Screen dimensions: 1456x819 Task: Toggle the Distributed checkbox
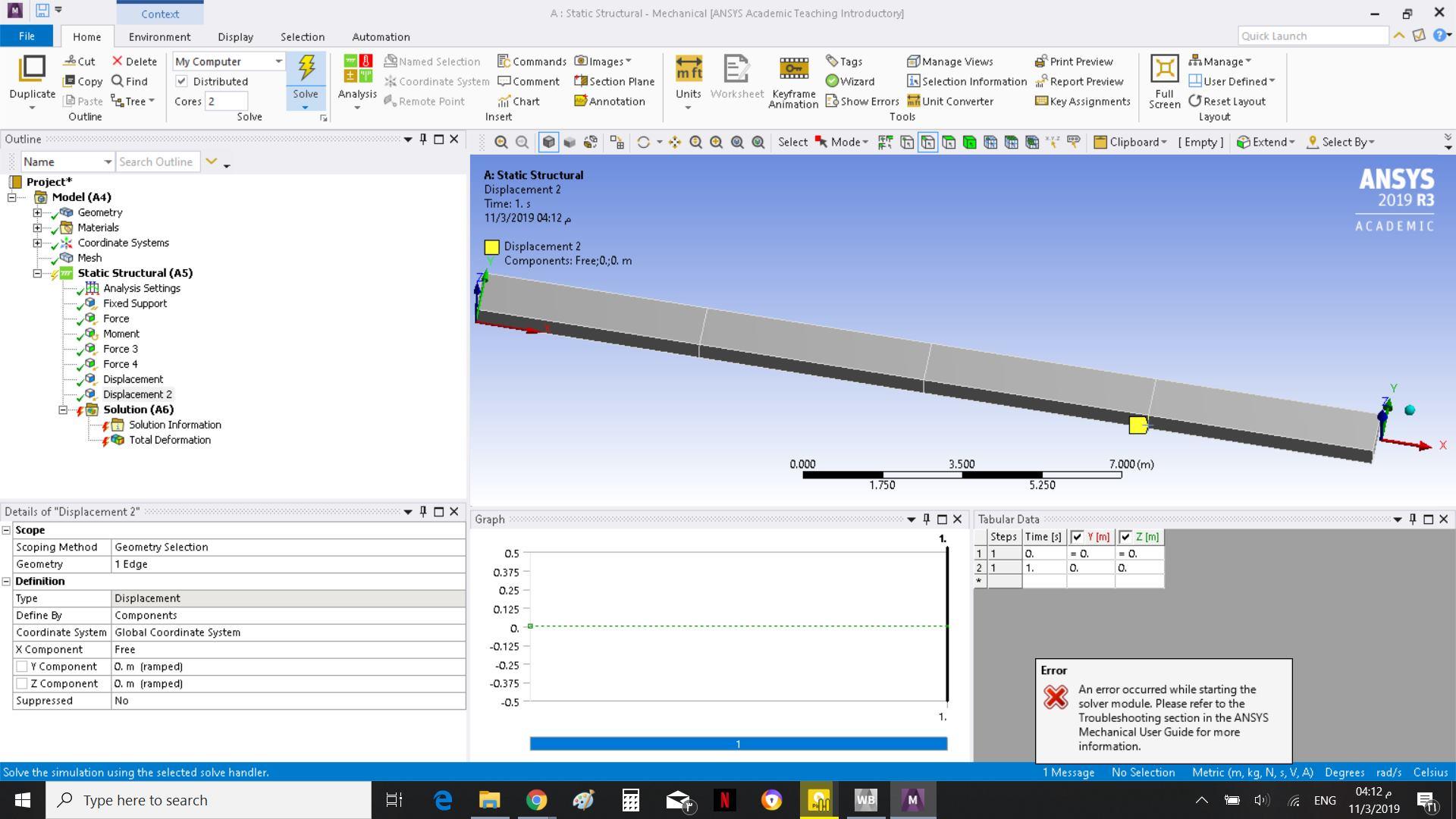pos(182,81)
